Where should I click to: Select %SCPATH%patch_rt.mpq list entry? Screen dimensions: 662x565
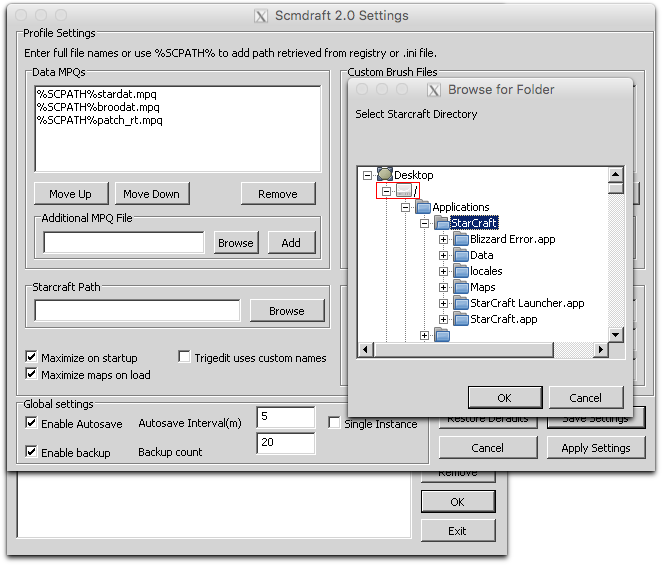pos(99,120)
